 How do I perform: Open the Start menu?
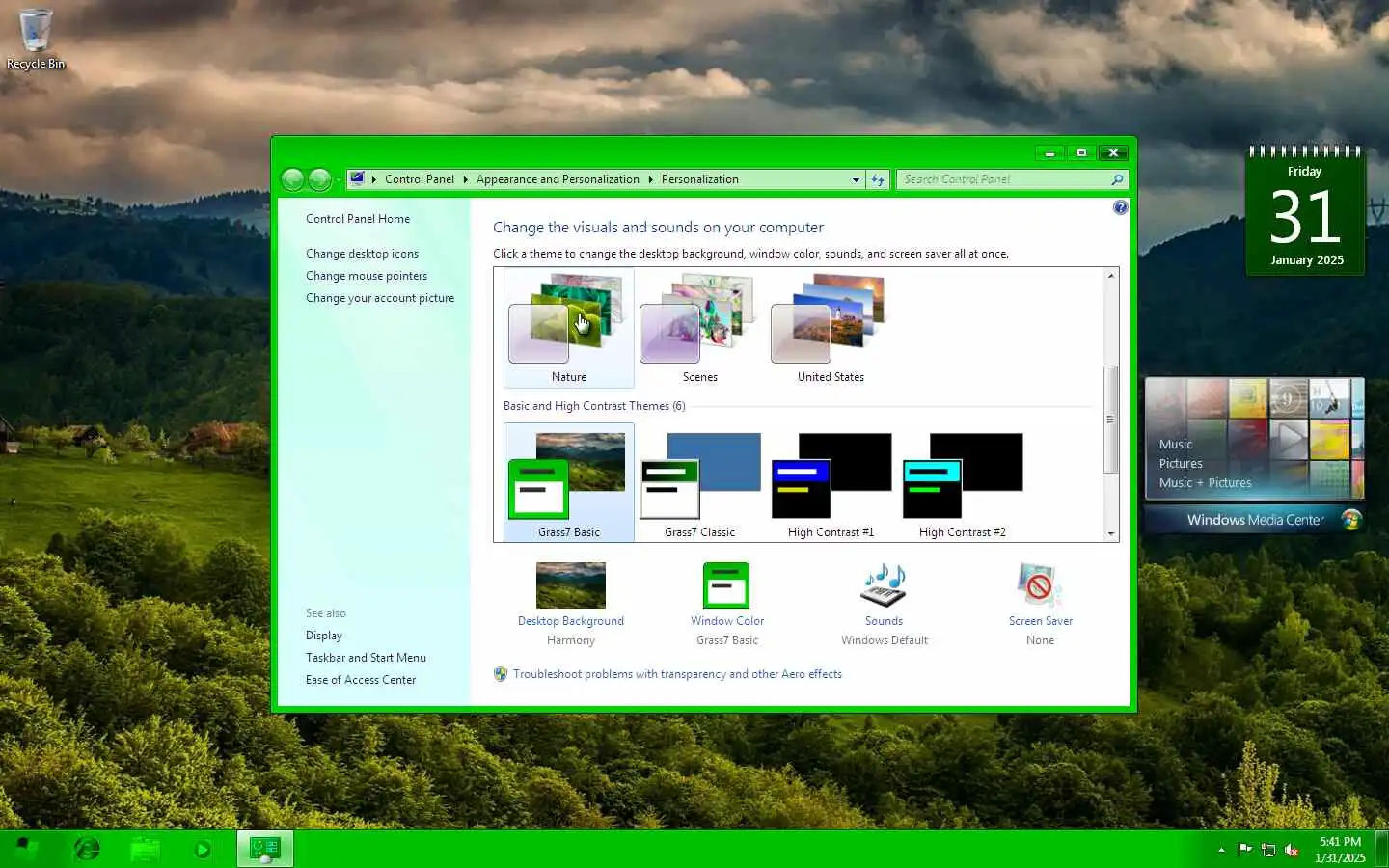pyautogui.click(x=26, y=849)
